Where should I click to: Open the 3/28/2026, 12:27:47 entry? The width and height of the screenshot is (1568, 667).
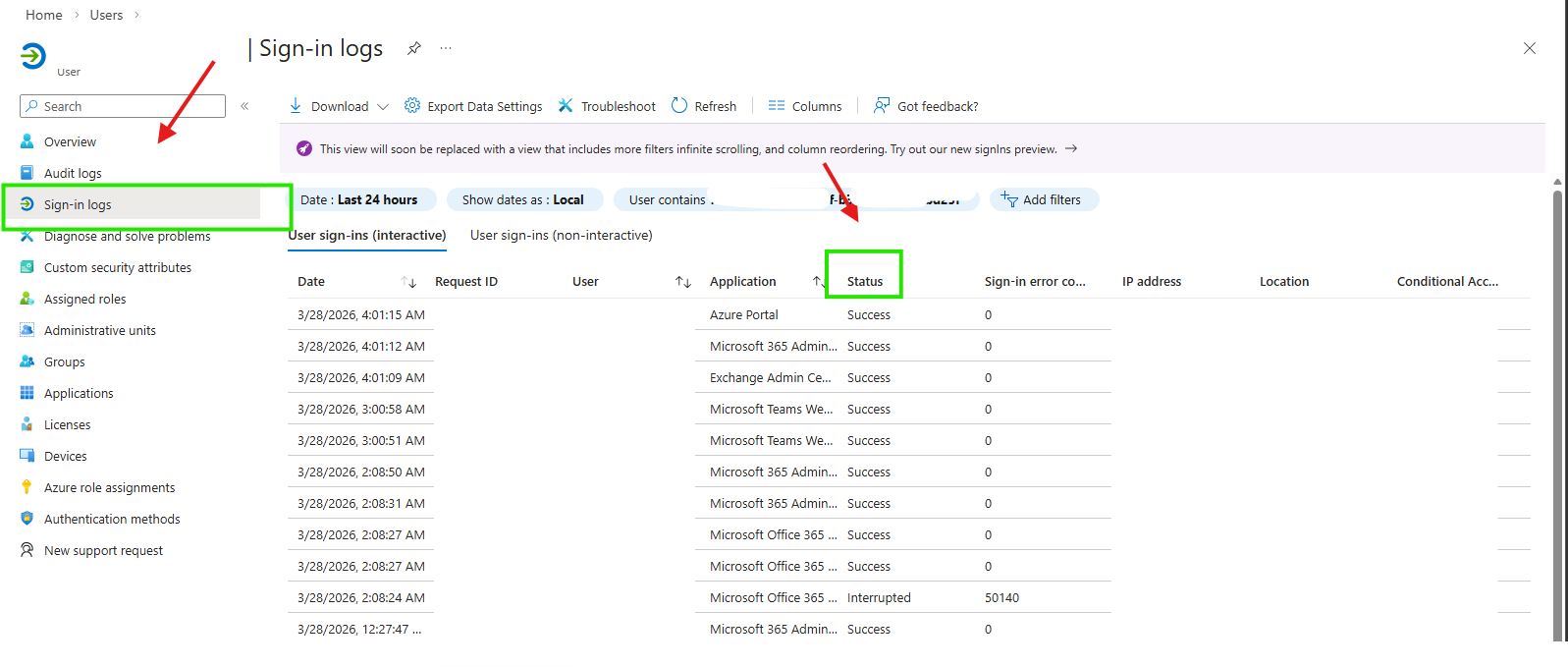pyautogui.click(x=359, y=629)
